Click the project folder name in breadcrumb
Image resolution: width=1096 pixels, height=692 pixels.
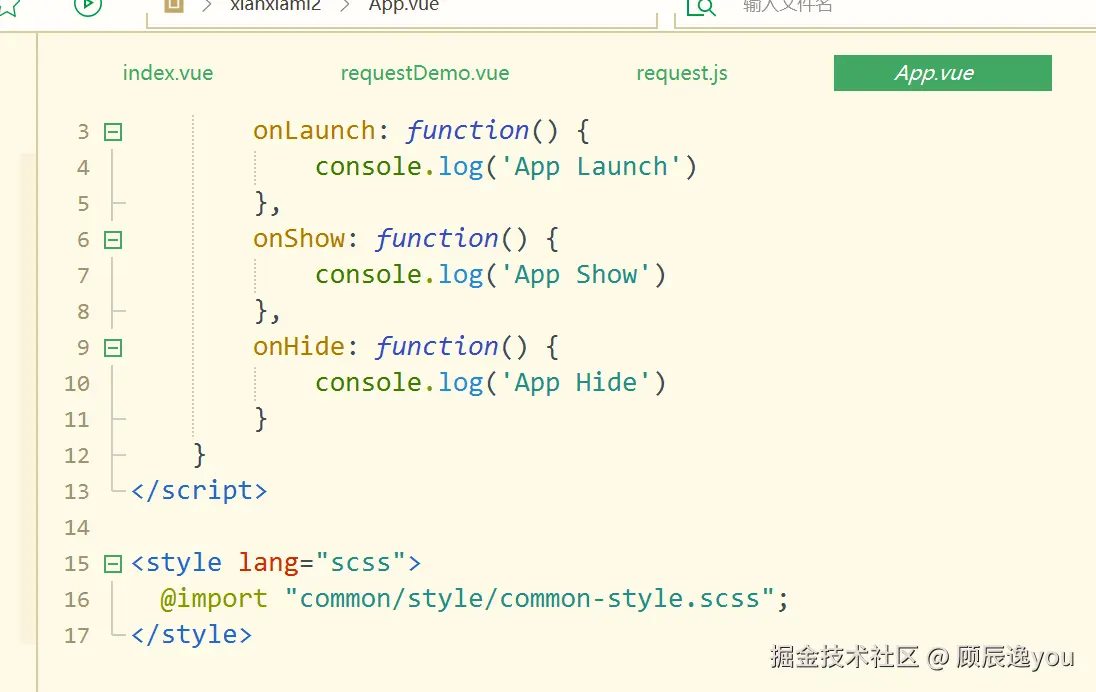(275, 6)
